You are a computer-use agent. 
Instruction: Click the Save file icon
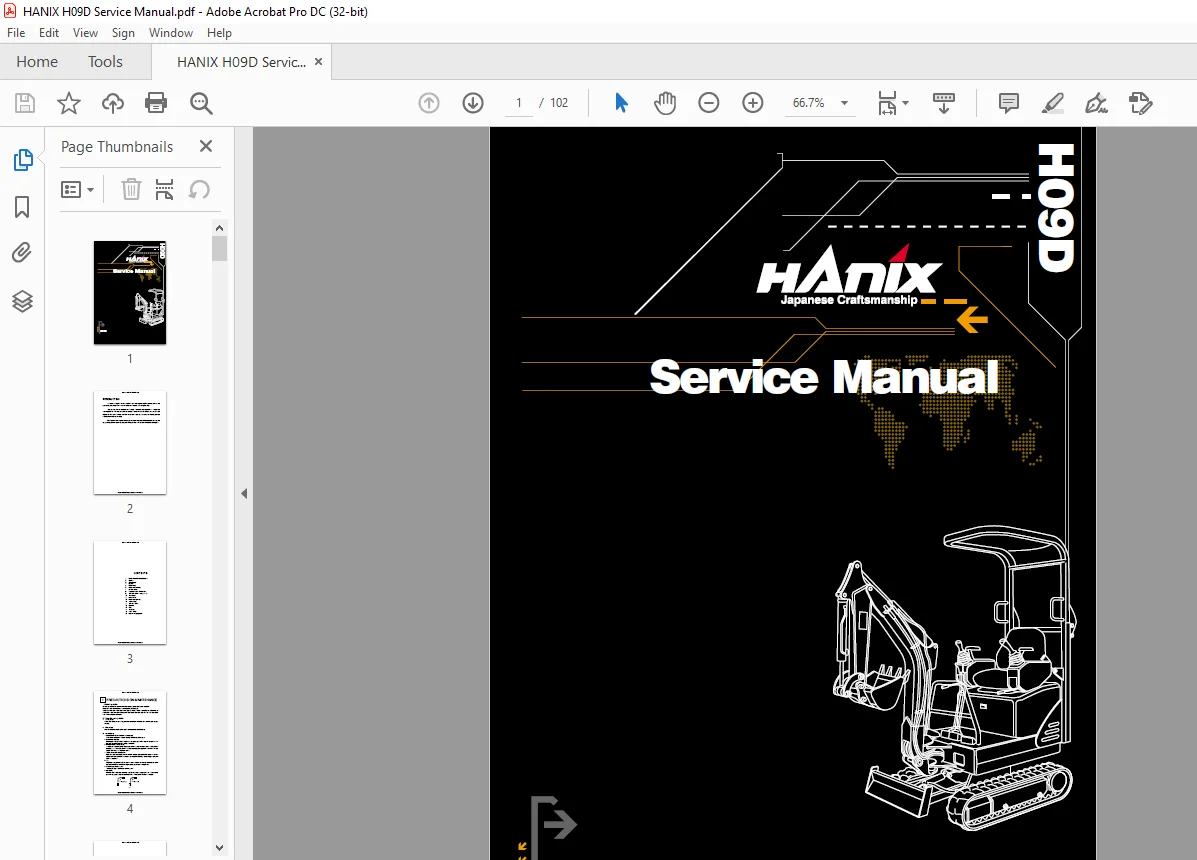click(x=25, y=103)
